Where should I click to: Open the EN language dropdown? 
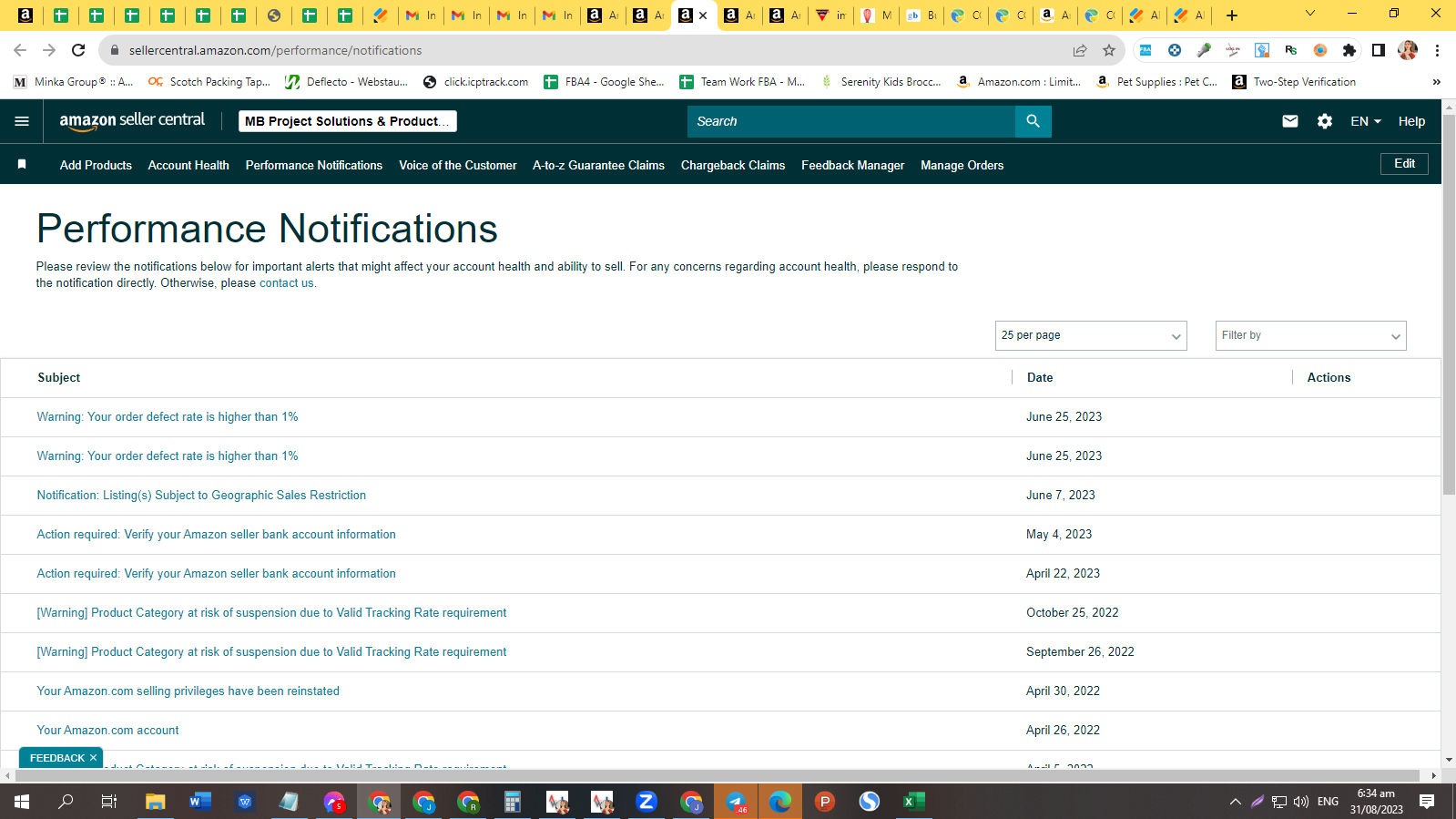(x=1366, y=121)
